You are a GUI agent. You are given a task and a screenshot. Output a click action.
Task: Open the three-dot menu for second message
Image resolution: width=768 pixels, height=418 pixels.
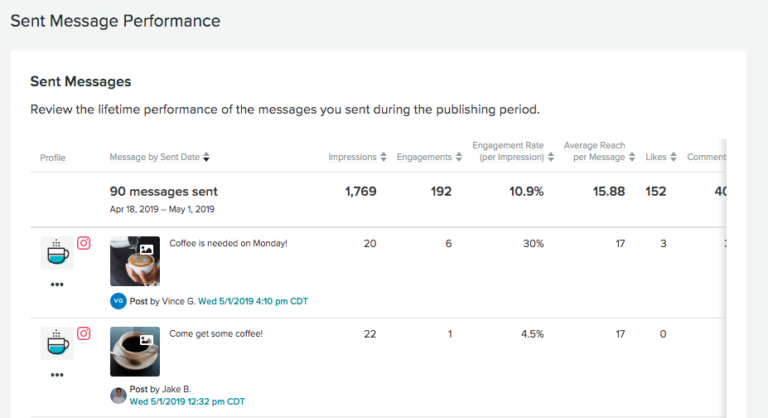coord(57,376)
